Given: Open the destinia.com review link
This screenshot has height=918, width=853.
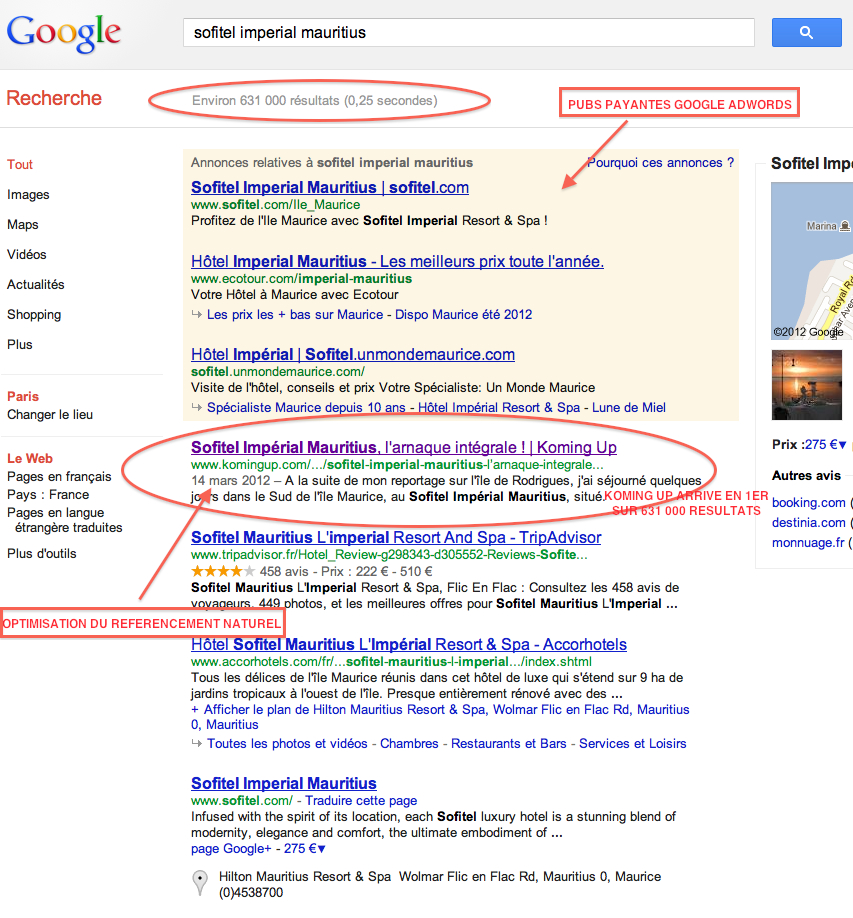Looking at the screenshot, I should tap(809, 523).
